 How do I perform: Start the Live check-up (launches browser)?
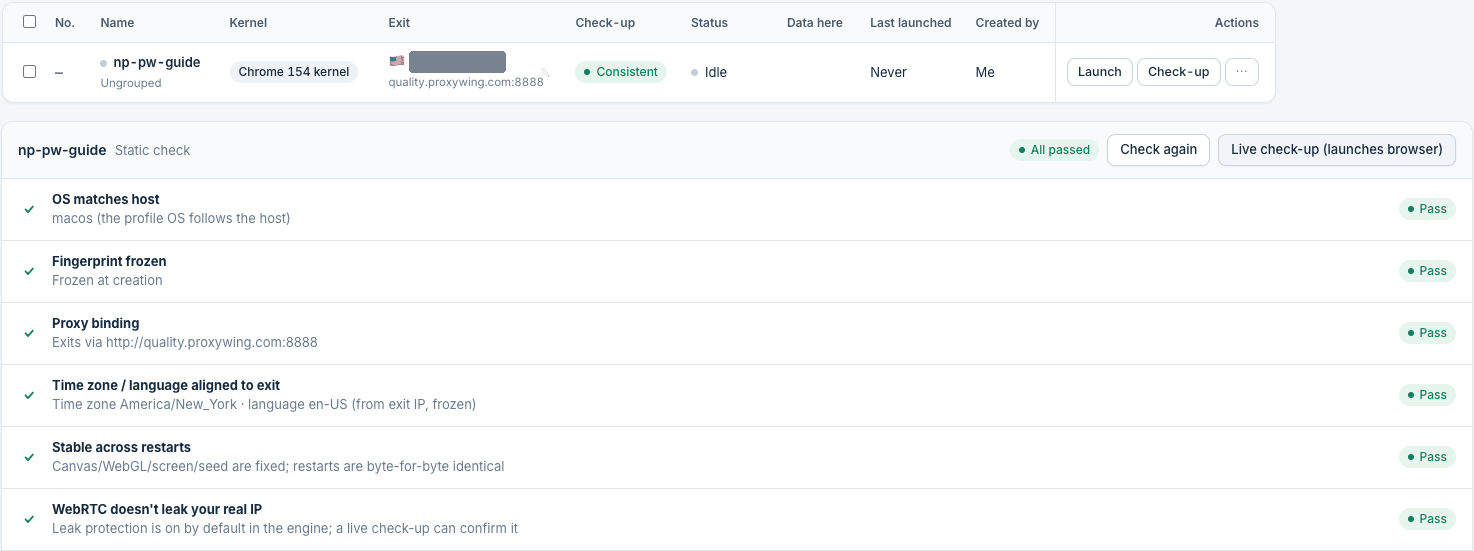(x=1336, y=150)
